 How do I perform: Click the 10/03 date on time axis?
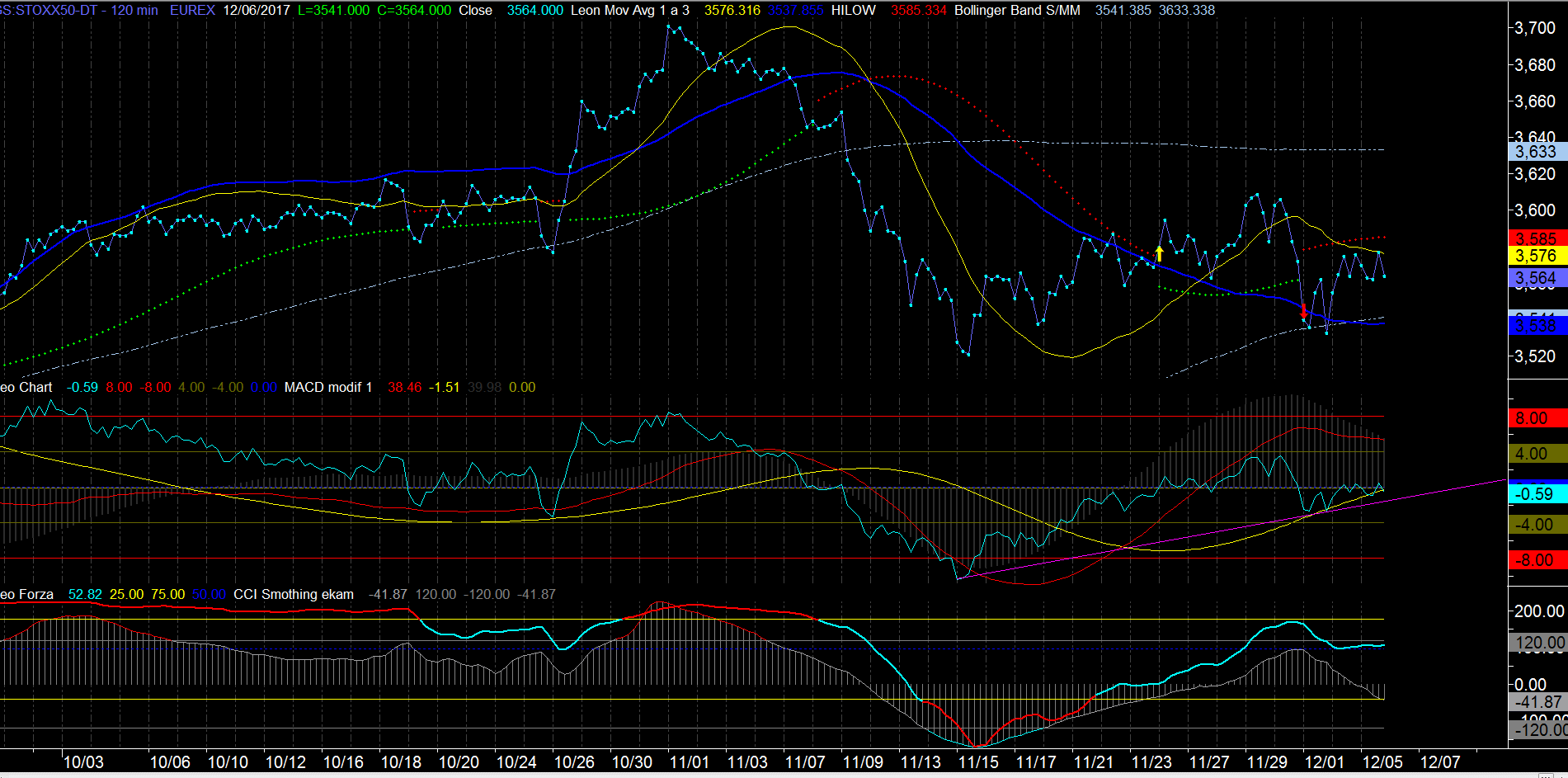(x=83, y=762)
